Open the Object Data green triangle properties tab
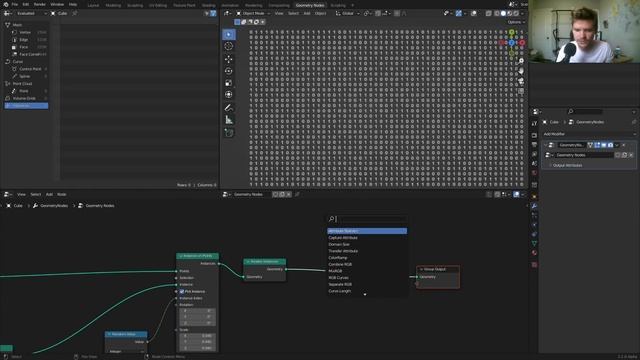 pos(534,244)
